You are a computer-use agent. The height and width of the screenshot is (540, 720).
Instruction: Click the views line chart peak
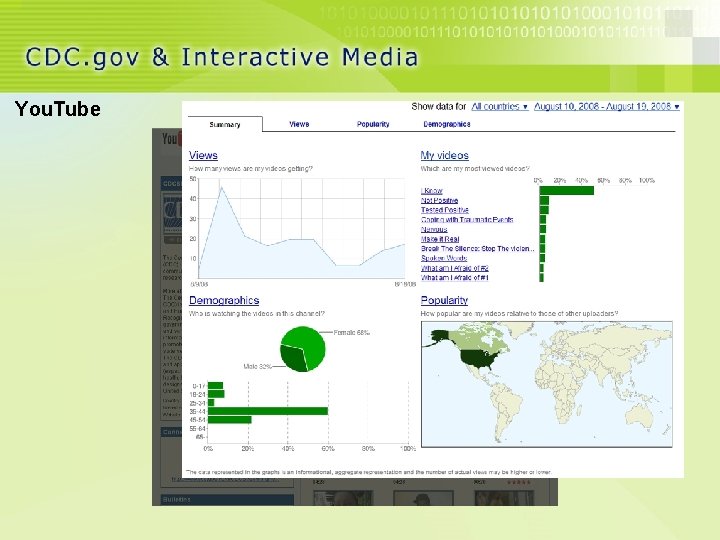coord(221,187)
